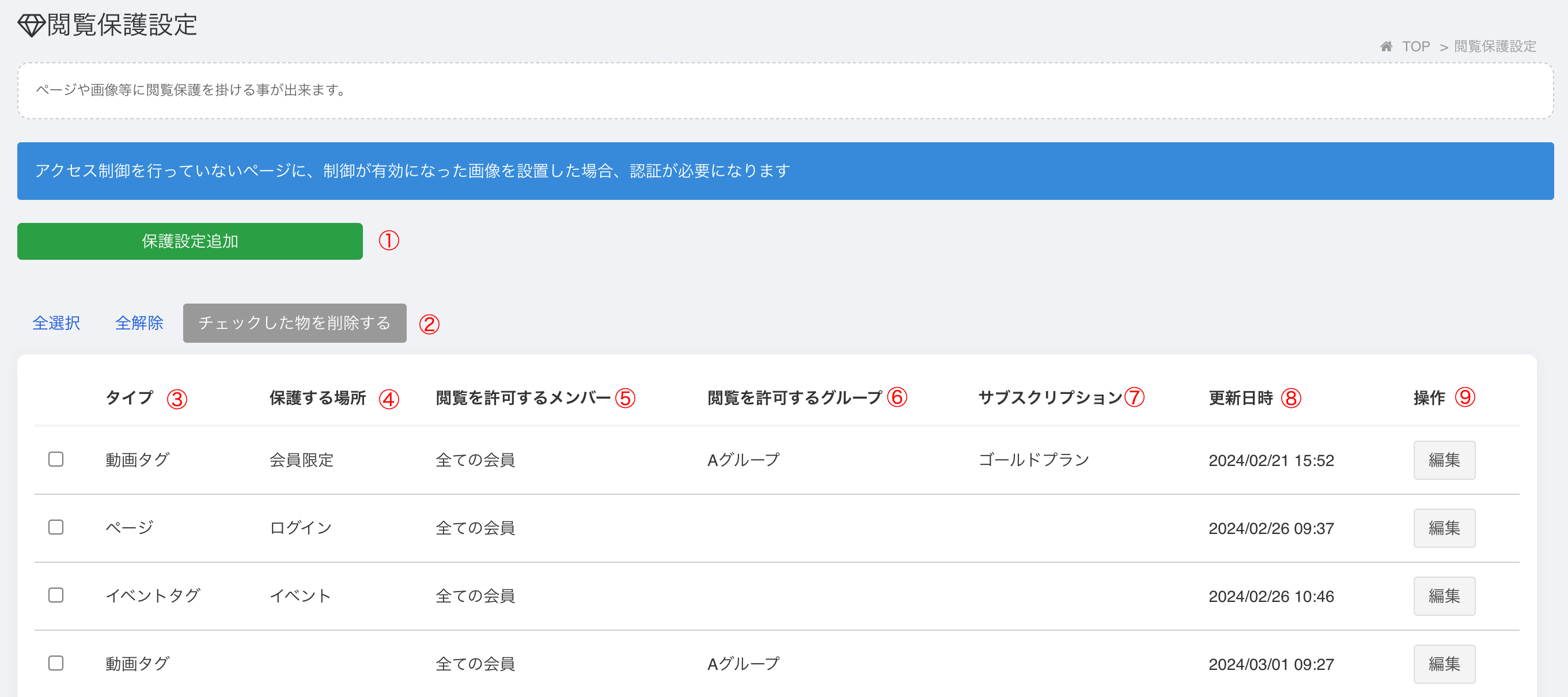Click the 全選択 link
This screenshot has width=1568, height=697.
point(56,323)
